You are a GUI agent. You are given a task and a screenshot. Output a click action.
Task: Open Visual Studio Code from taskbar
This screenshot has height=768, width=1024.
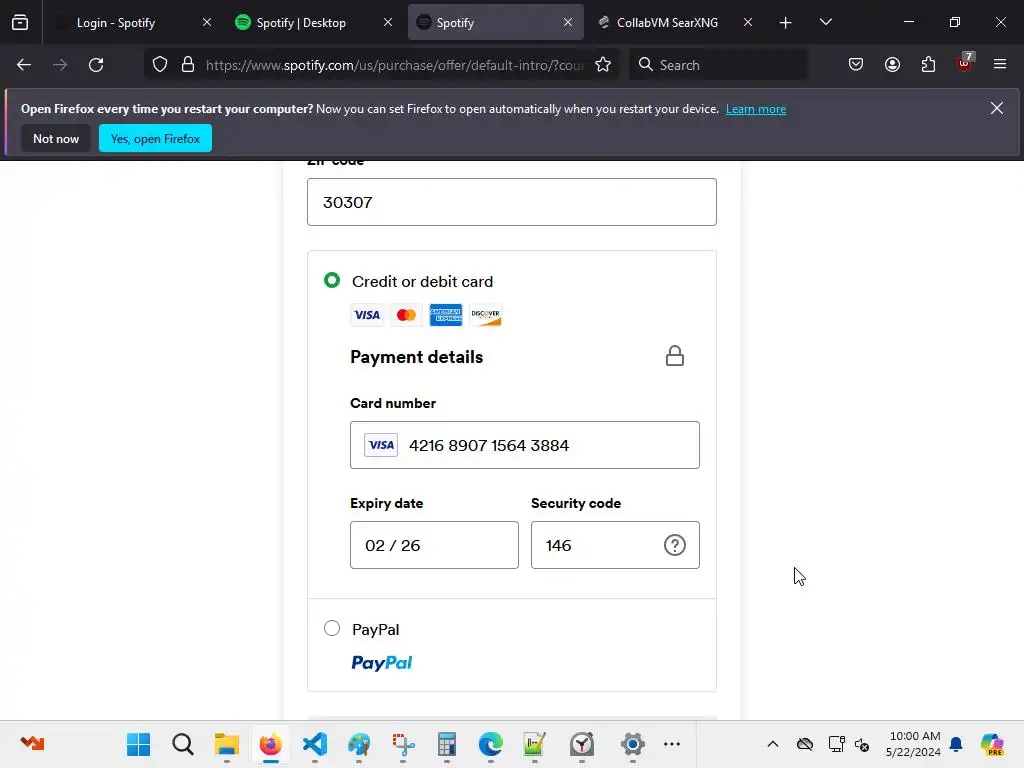point(315,744)
